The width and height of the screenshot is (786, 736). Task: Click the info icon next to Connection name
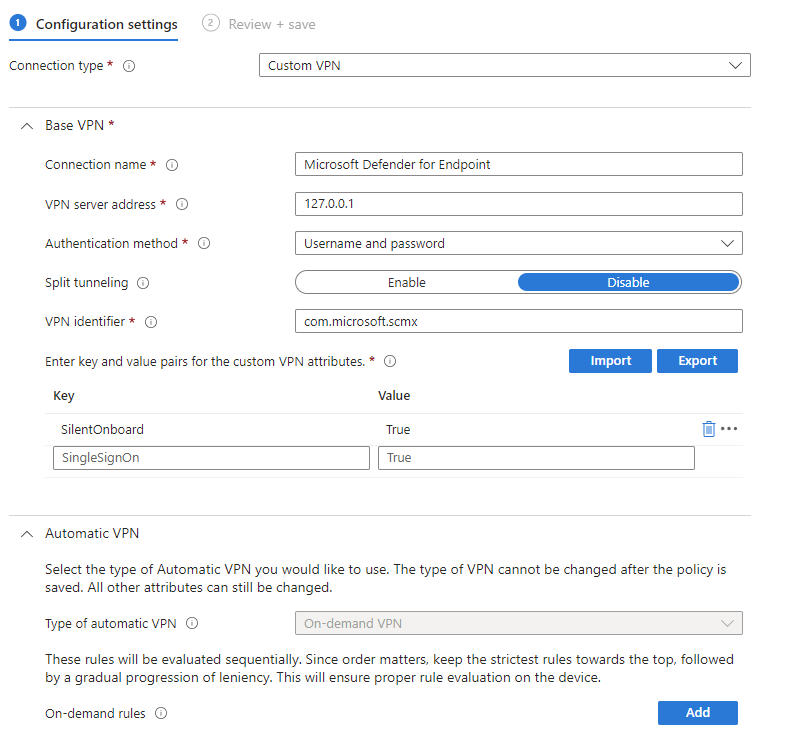(x=172, y=165)
